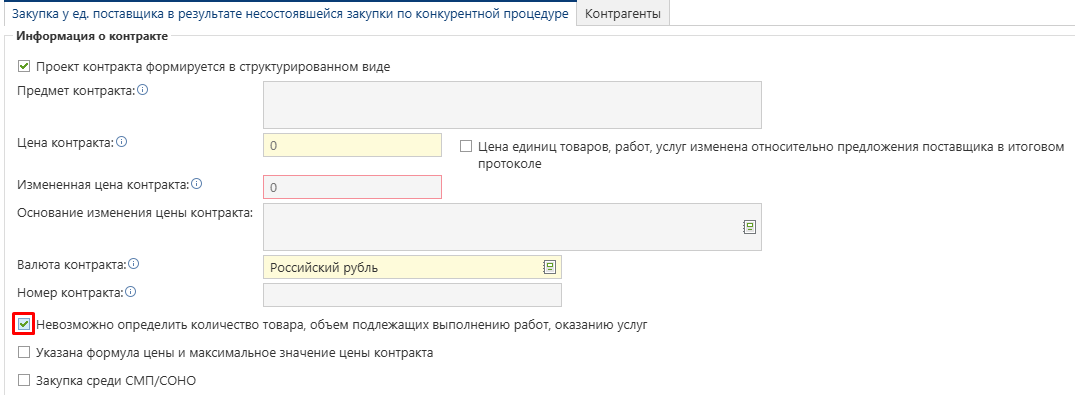Uncheck Невозможно определить количество товара checkbox
1075x395 pixels.
point(25,324)
